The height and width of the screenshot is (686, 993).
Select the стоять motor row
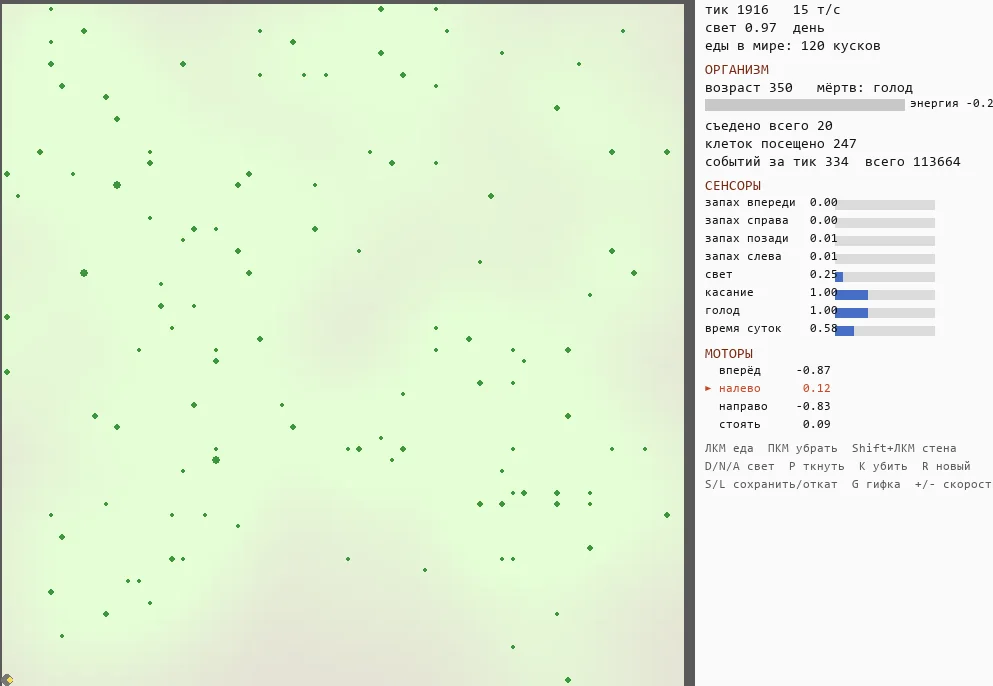775,424
